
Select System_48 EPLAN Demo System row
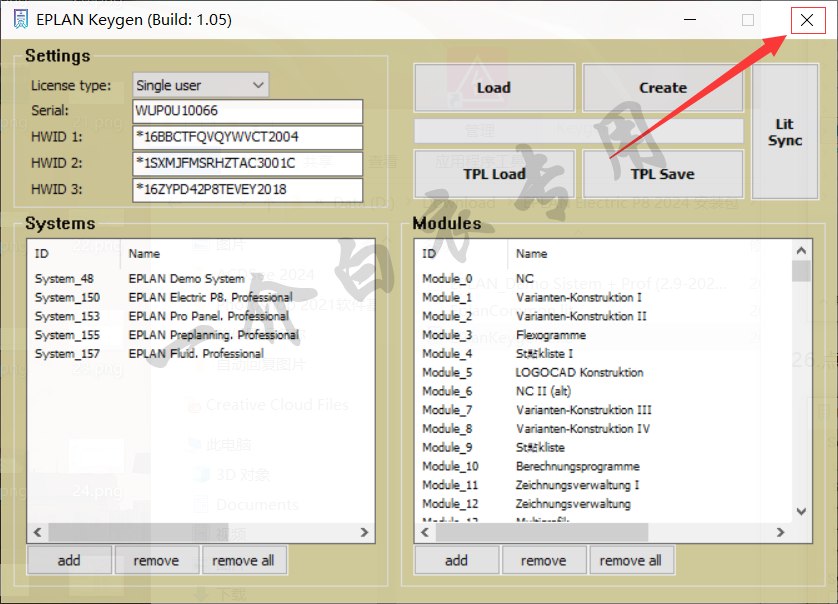pyautogui.click(x=201, y=278)
